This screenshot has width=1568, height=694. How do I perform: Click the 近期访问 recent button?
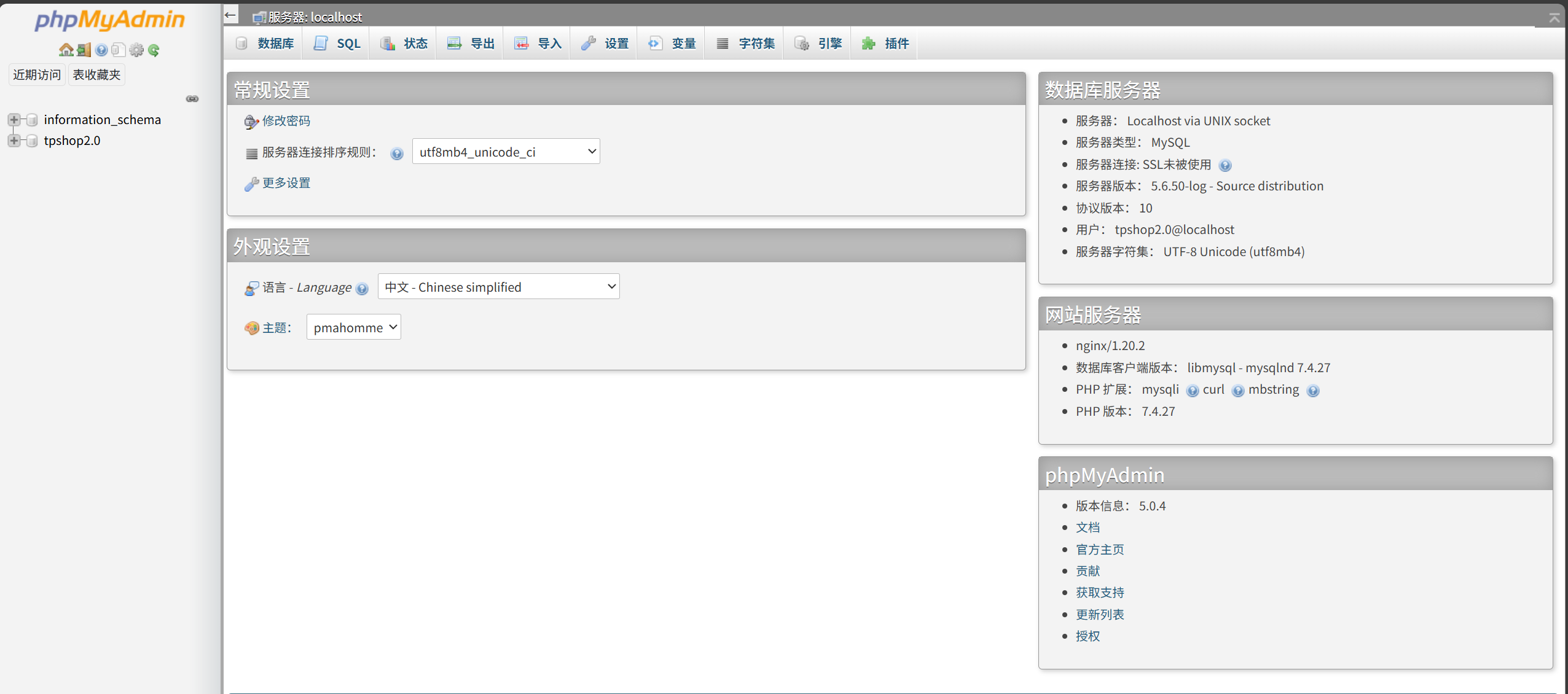coord(37,74)
